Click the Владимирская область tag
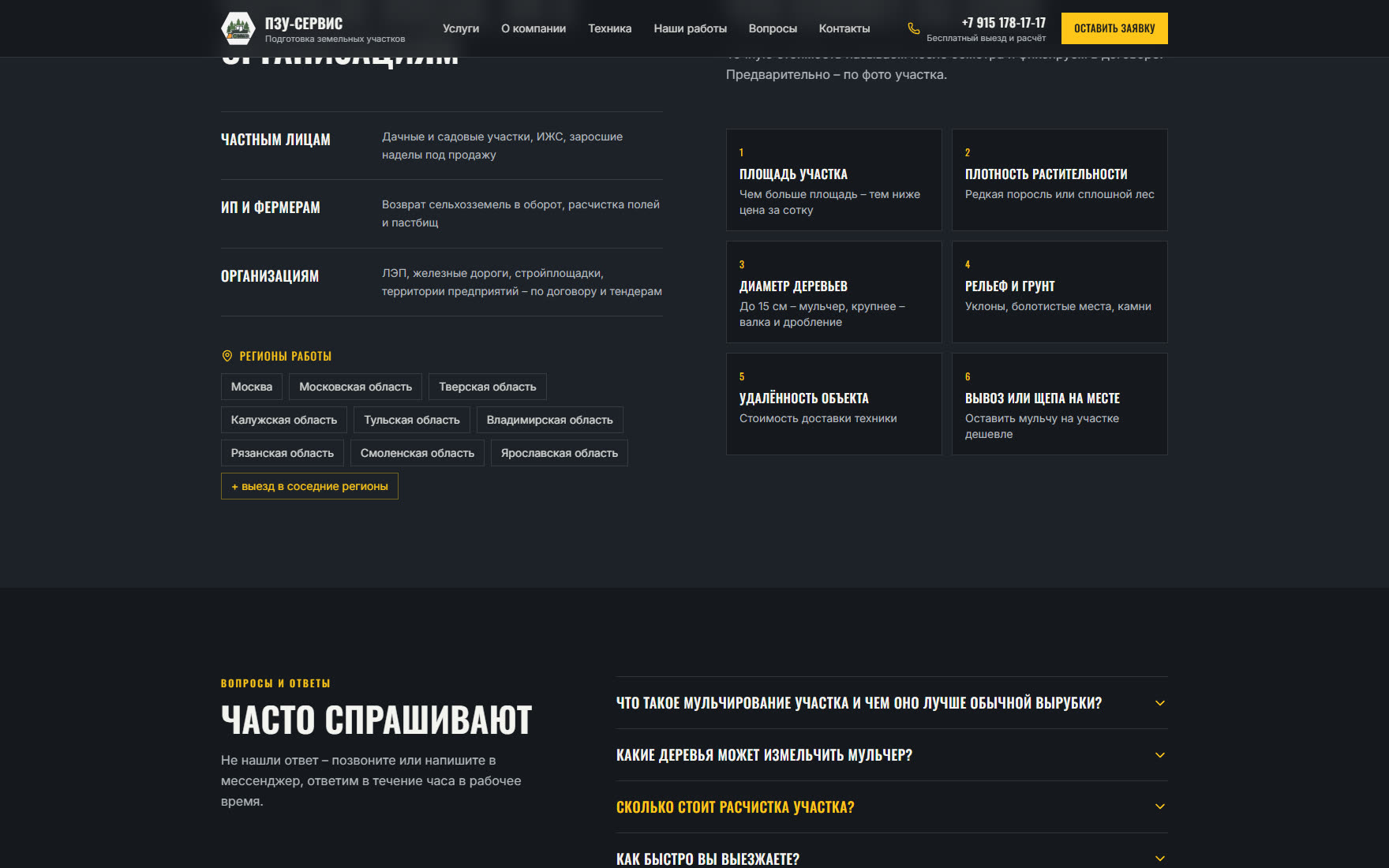Viewport: 1389px width, 868px height. (550, 420)
